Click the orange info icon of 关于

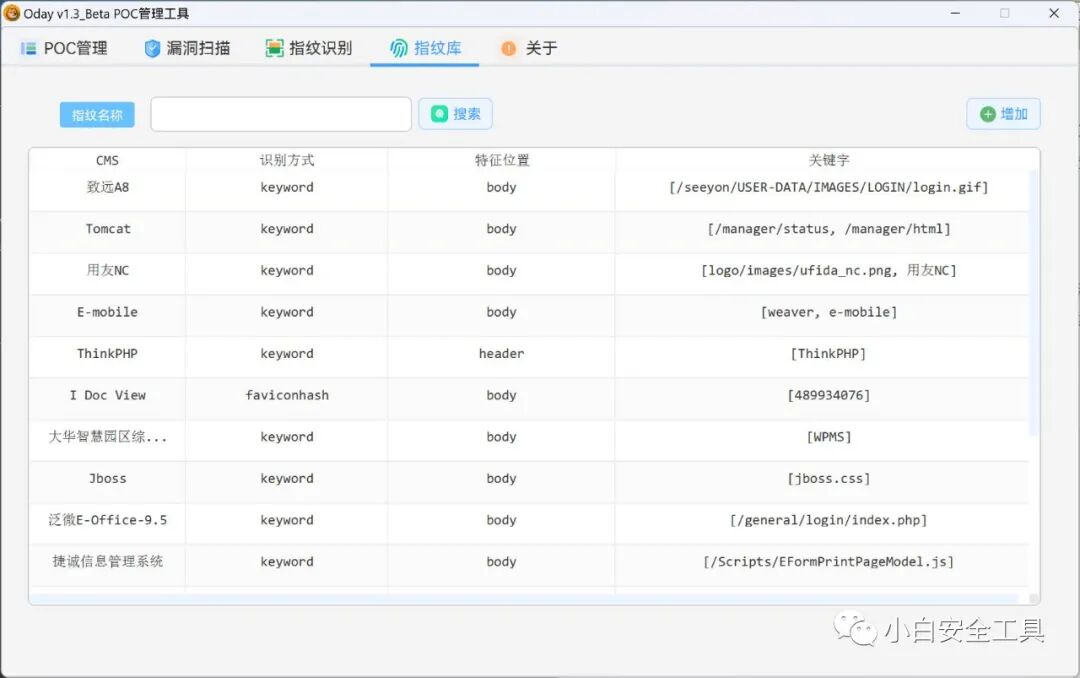[508, 48]
